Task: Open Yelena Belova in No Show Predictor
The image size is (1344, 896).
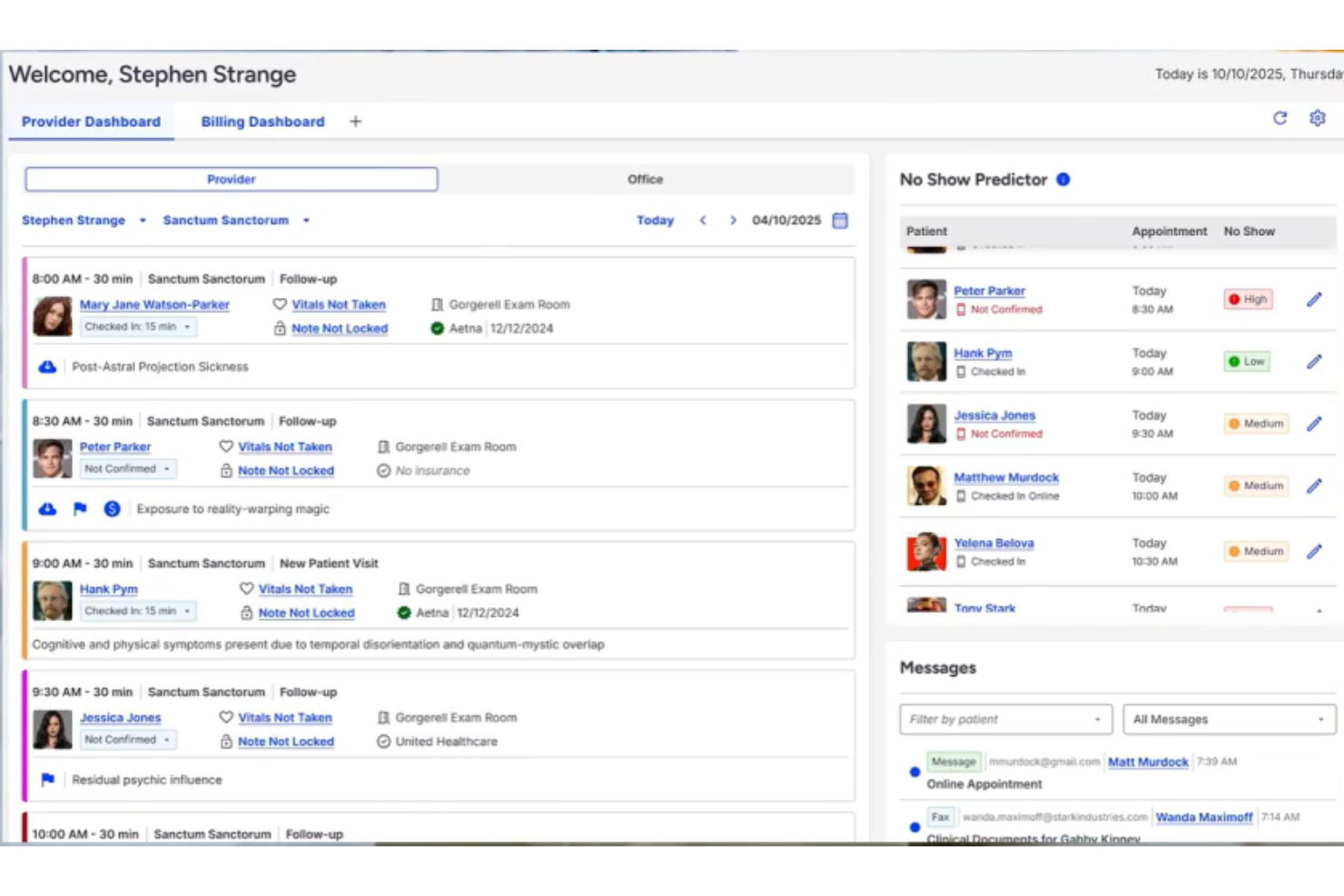Action: click(x=993, y=543)
